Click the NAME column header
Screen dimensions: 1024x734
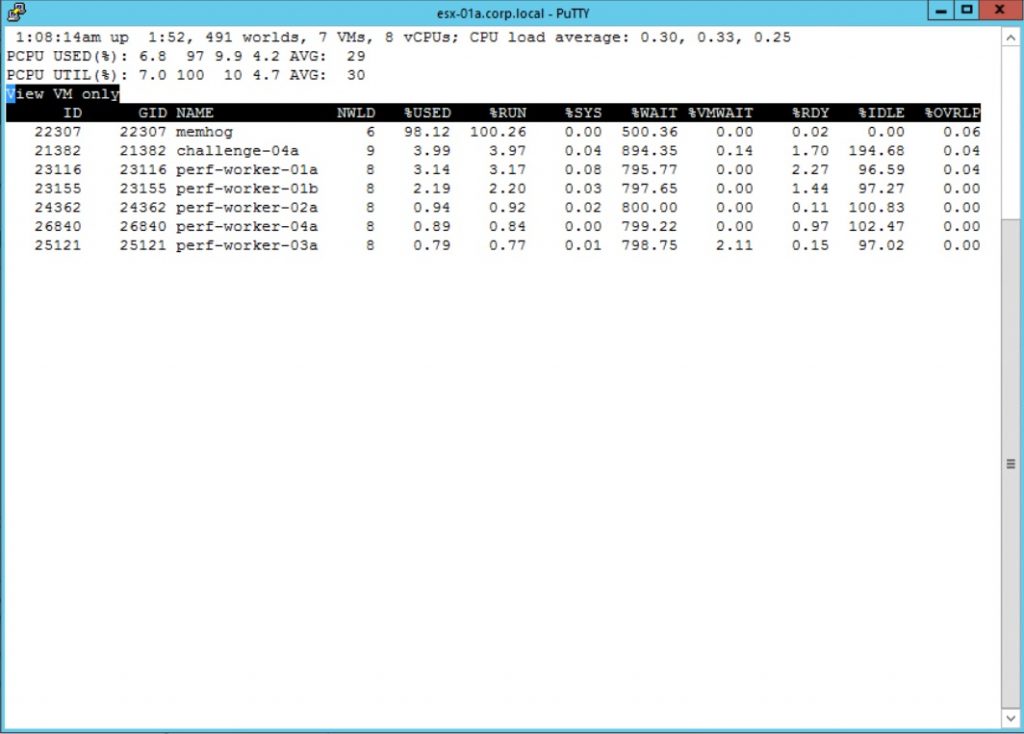click(195, 113)
